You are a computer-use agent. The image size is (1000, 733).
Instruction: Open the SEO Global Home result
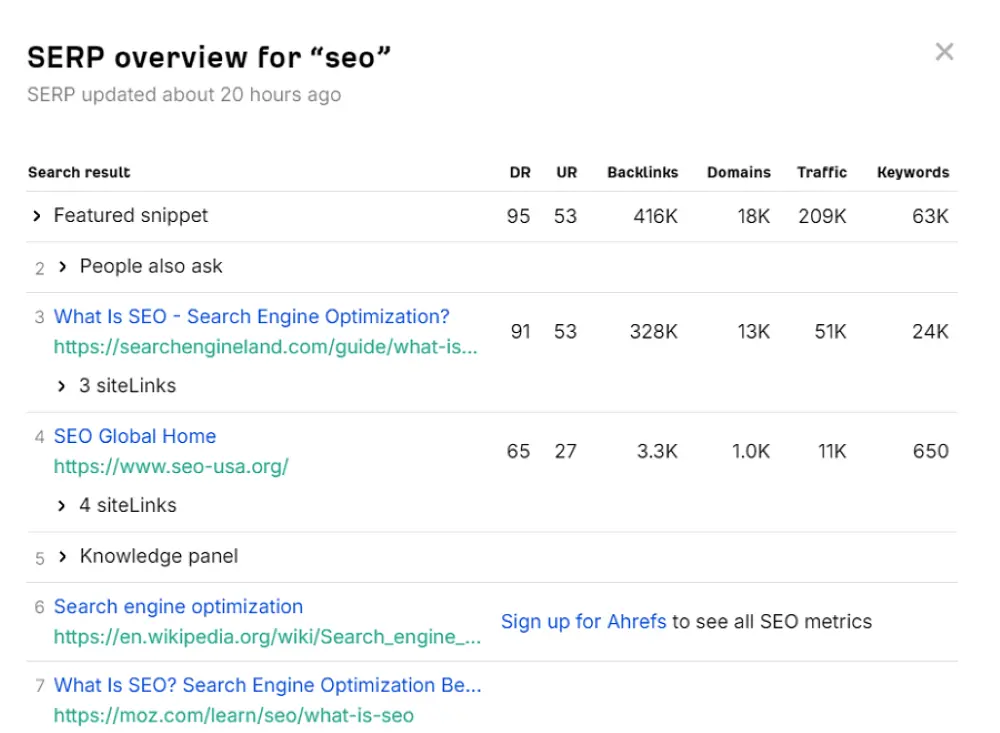[135, 436]
